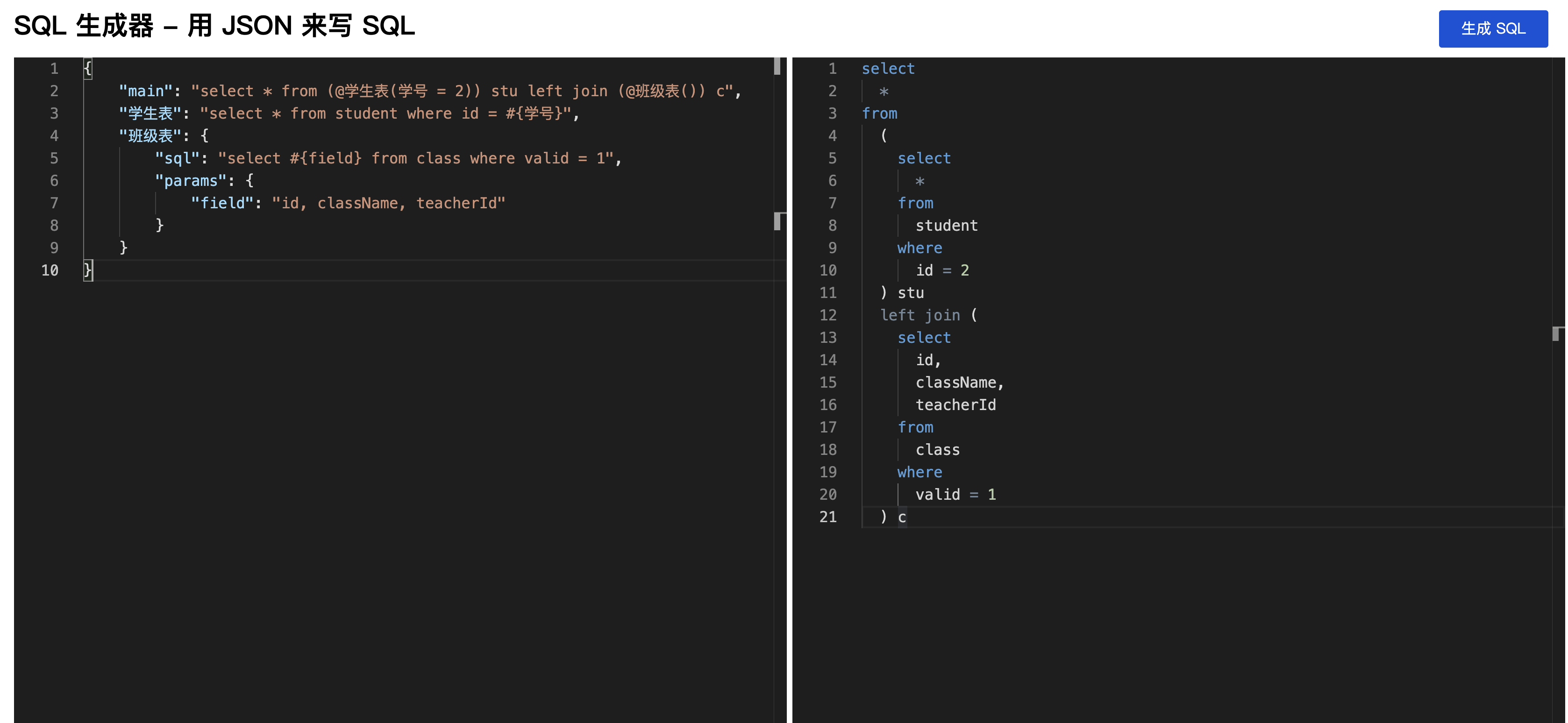The image size is (1568, 723).
Task: Click right editor's vertical scrollbar marker
Action: (1556, 333)
